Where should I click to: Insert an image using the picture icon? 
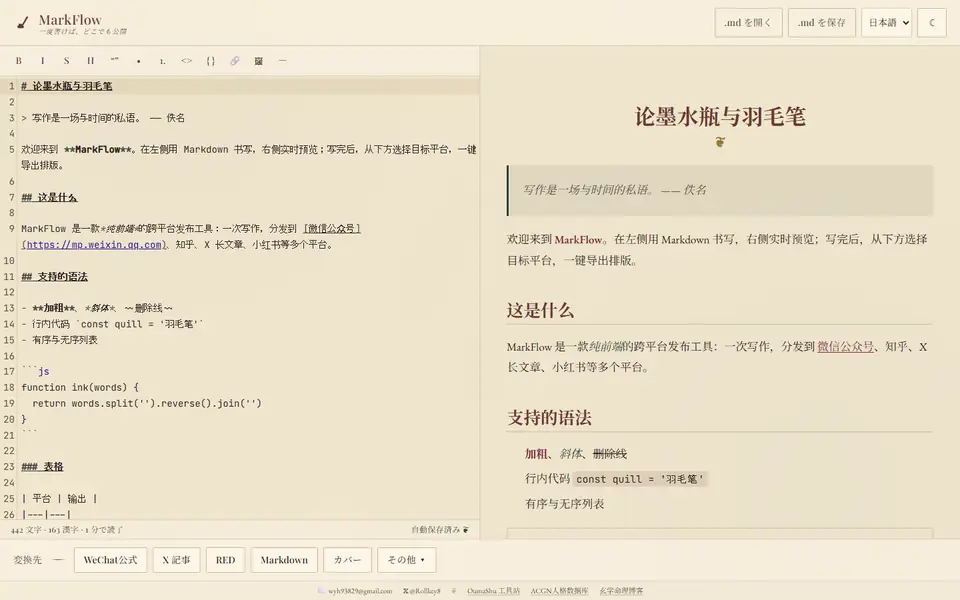(258, 61)
